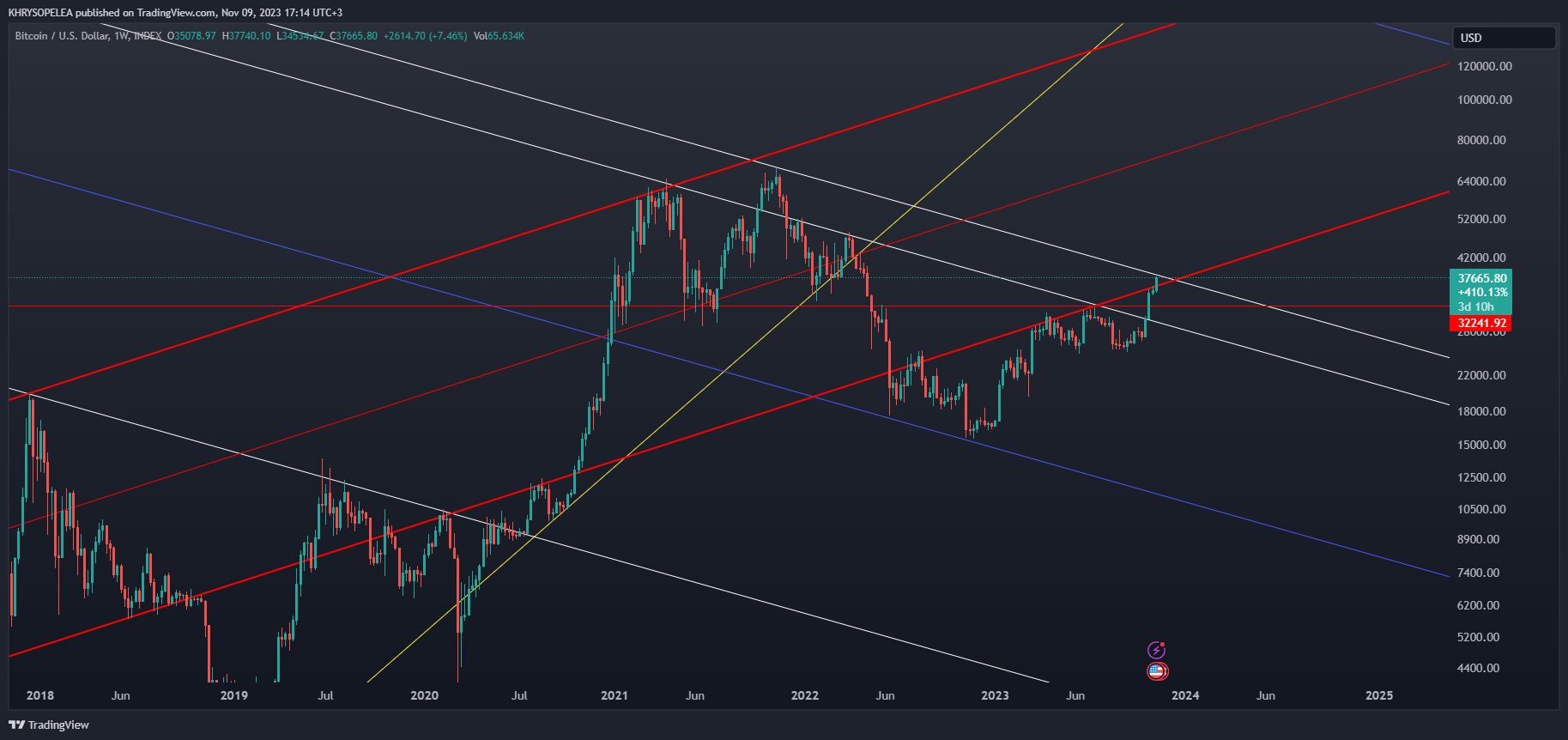Click the current price label 37665.80
This screenshot has height=740, width=1568.
point(1481,278)
